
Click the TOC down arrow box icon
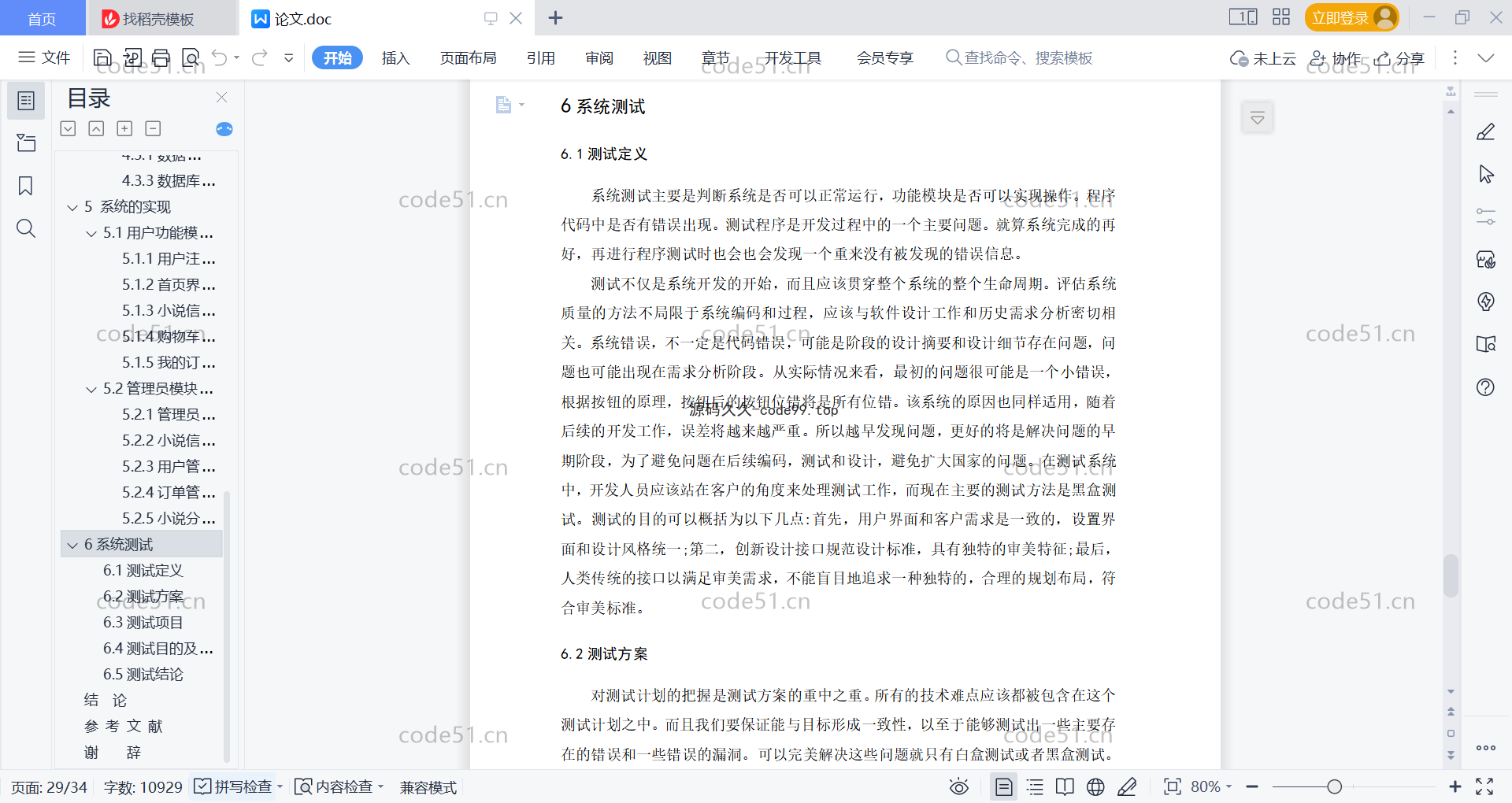tap(68, 128)
